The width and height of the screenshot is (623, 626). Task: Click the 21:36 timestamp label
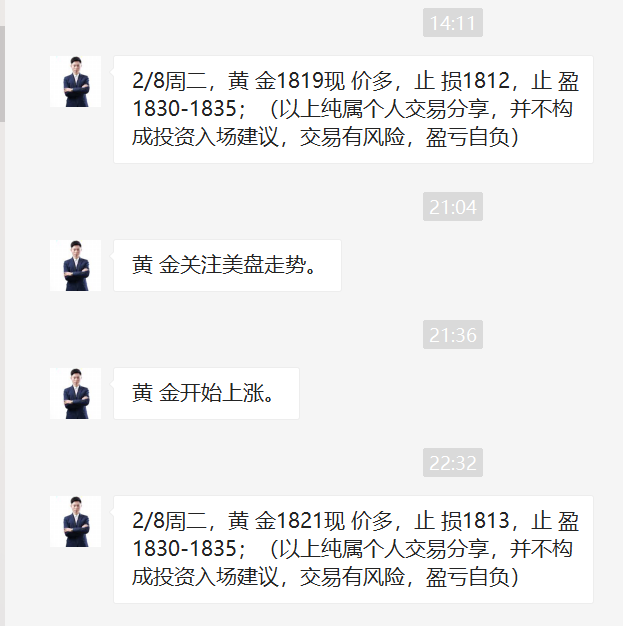click(x=453, y=335)
